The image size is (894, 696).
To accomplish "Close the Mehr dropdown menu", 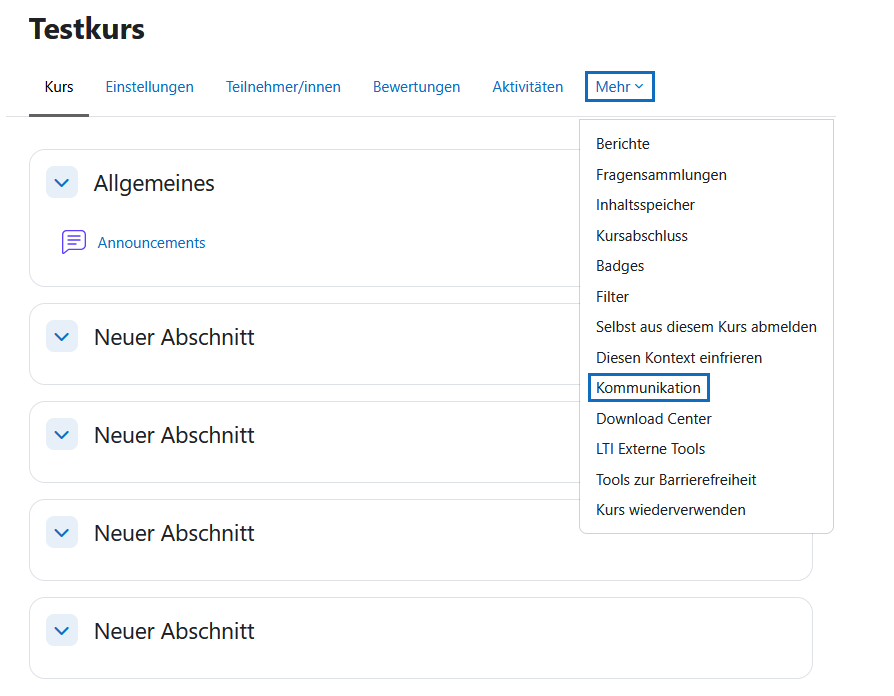I will tap(619, 87).
